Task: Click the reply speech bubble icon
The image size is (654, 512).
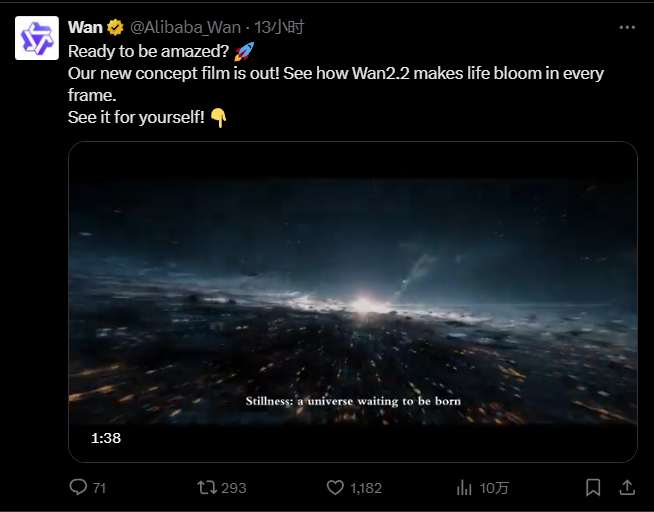Action: [78, 487]
